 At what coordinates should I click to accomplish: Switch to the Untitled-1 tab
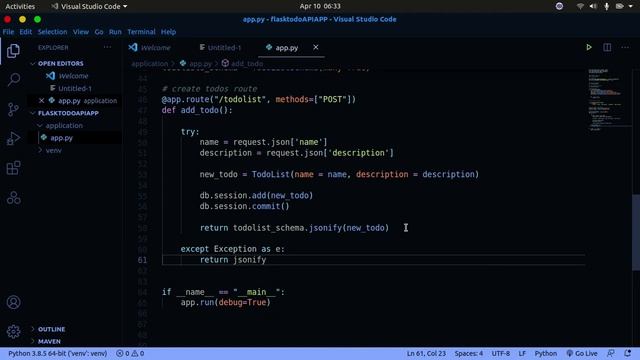(220, 48)
